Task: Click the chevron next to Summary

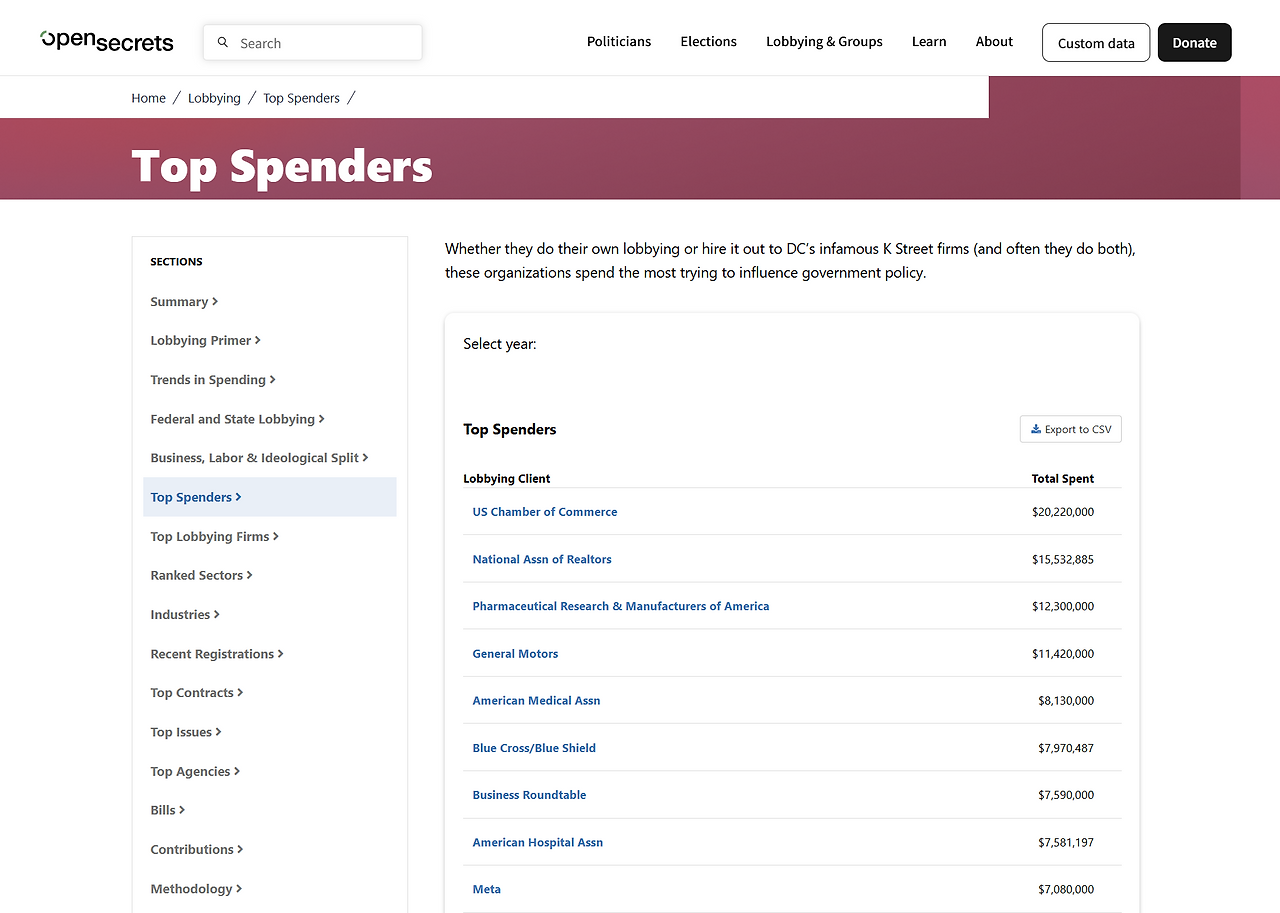Action: pyautogui.click(x=215, y=302)
